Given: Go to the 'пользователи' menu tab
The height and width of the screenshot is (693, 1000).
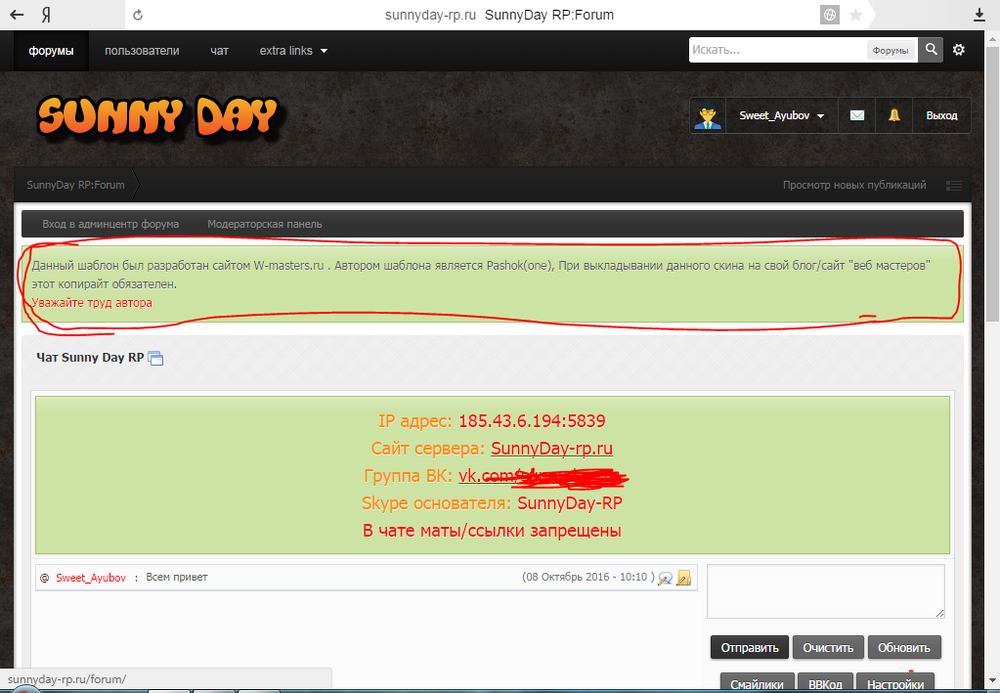Looking at the screenshot, I should pos(142,51).
